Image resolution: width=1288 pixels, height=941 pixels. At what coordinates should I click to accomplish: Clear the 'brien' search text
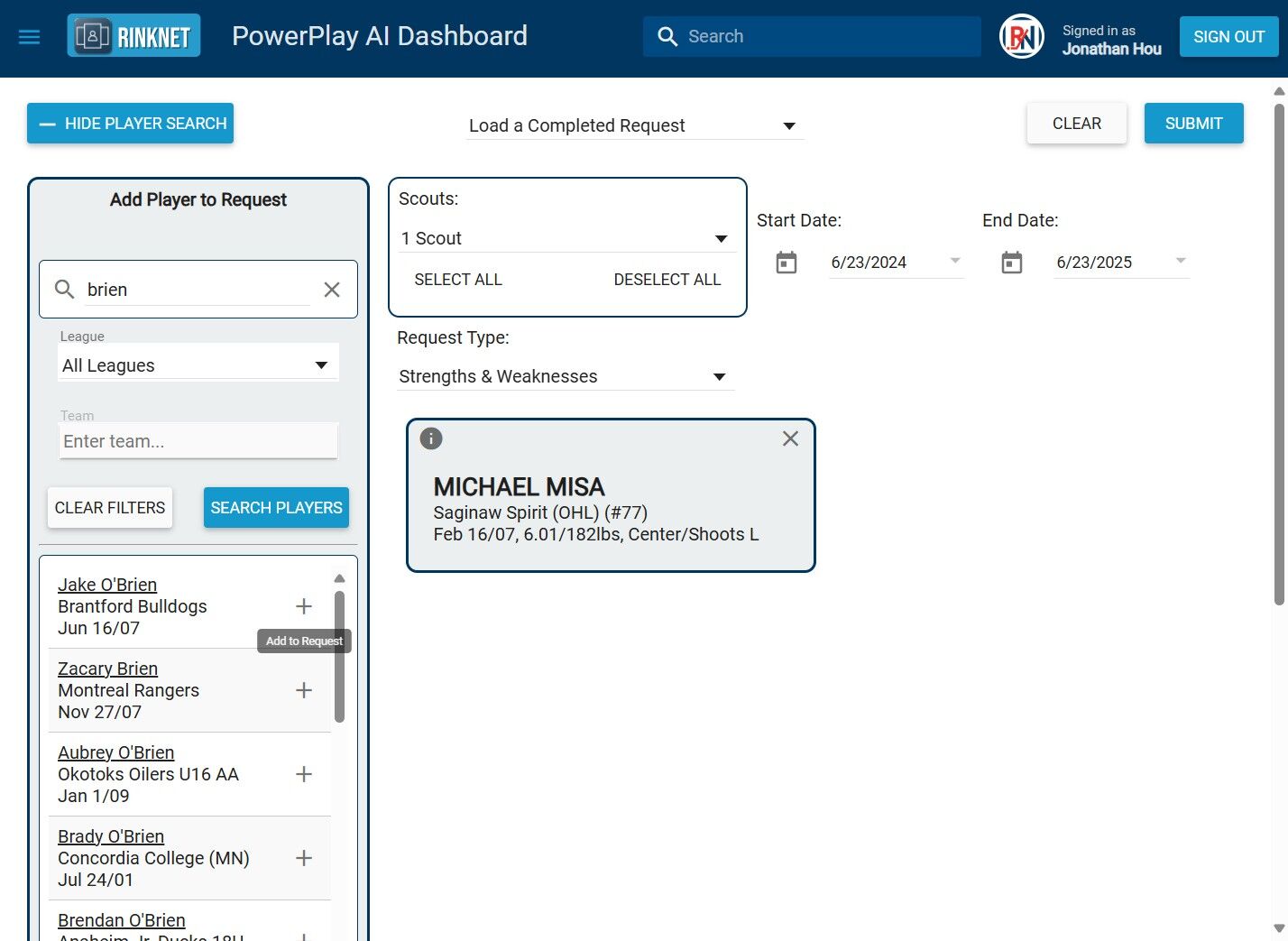pos(332,290)
